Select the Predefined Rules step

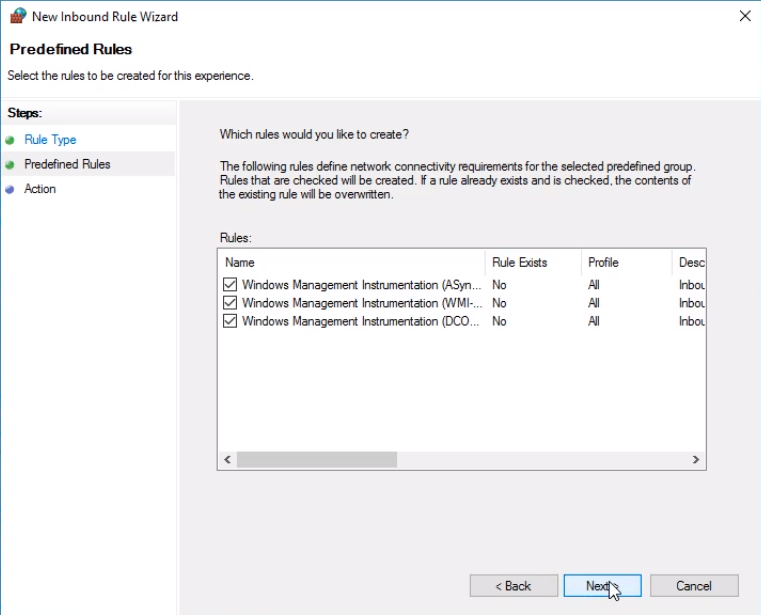coord(67,164)
